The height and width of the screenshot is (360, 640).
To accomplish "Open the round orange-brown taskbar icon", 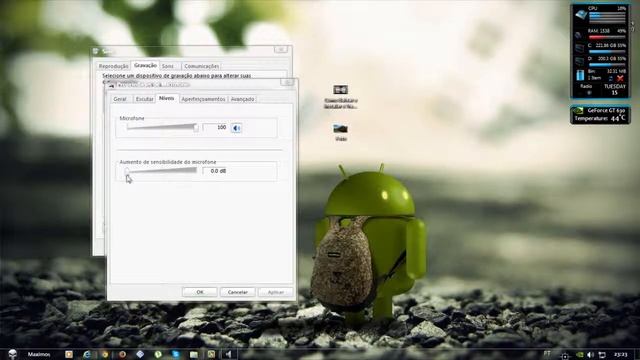I will [122, 354].
